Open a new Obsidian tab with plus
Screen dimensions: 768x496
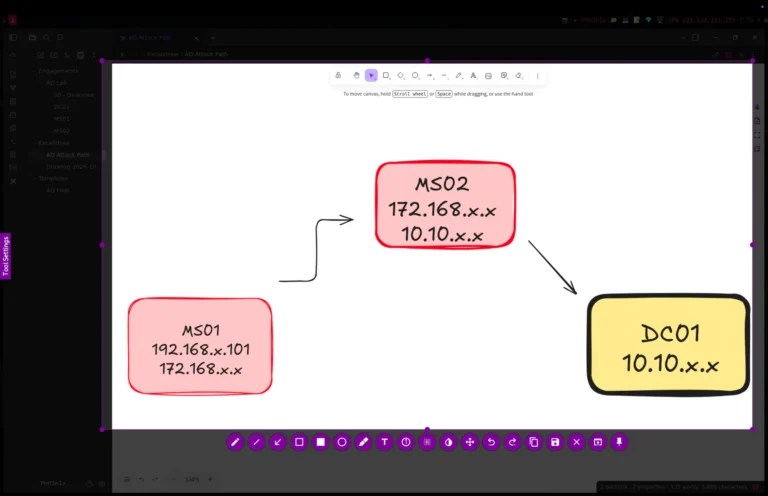click(213, 38)
